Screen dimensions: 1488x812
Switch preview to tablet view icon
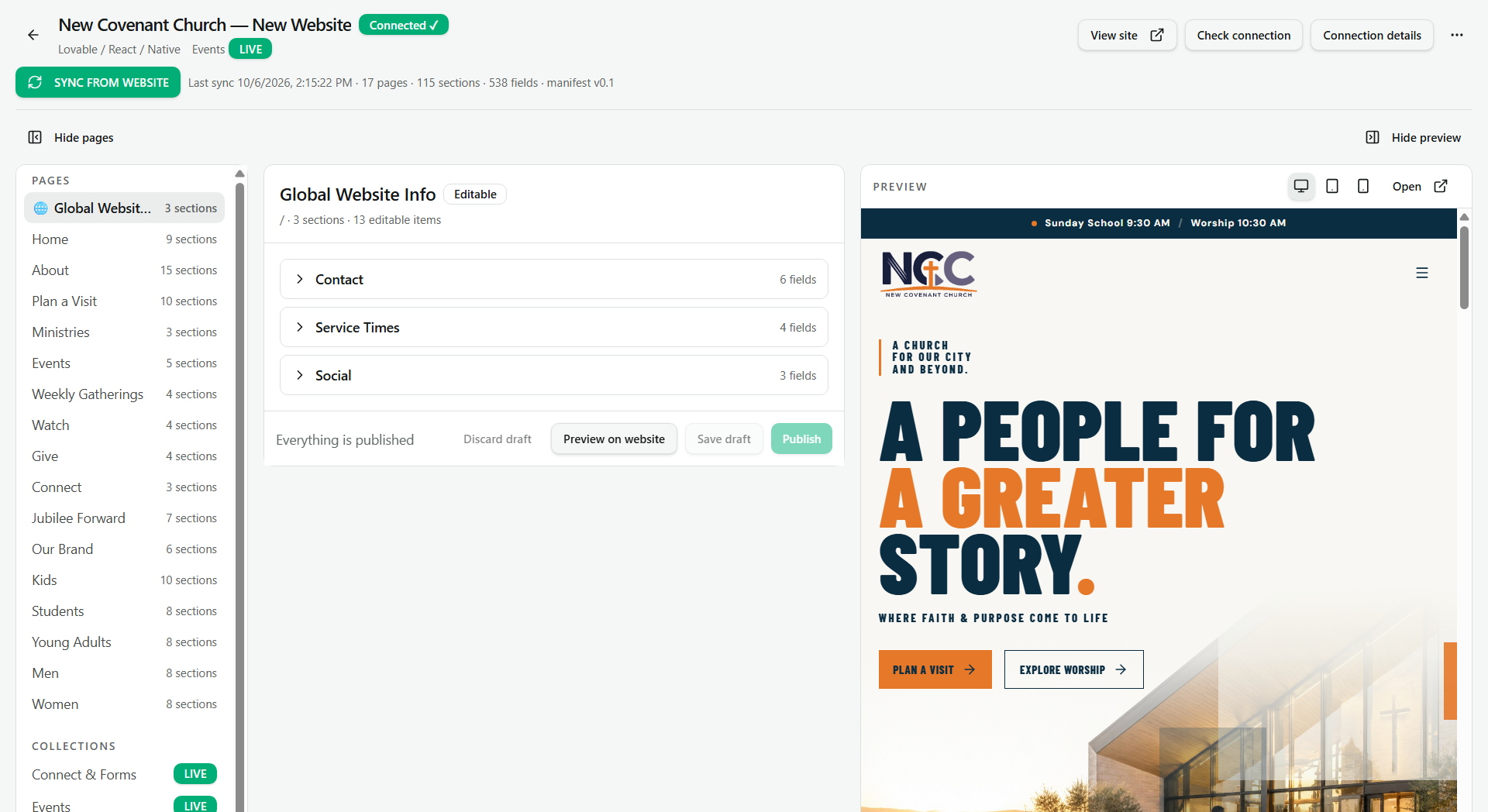point(1332,186)
